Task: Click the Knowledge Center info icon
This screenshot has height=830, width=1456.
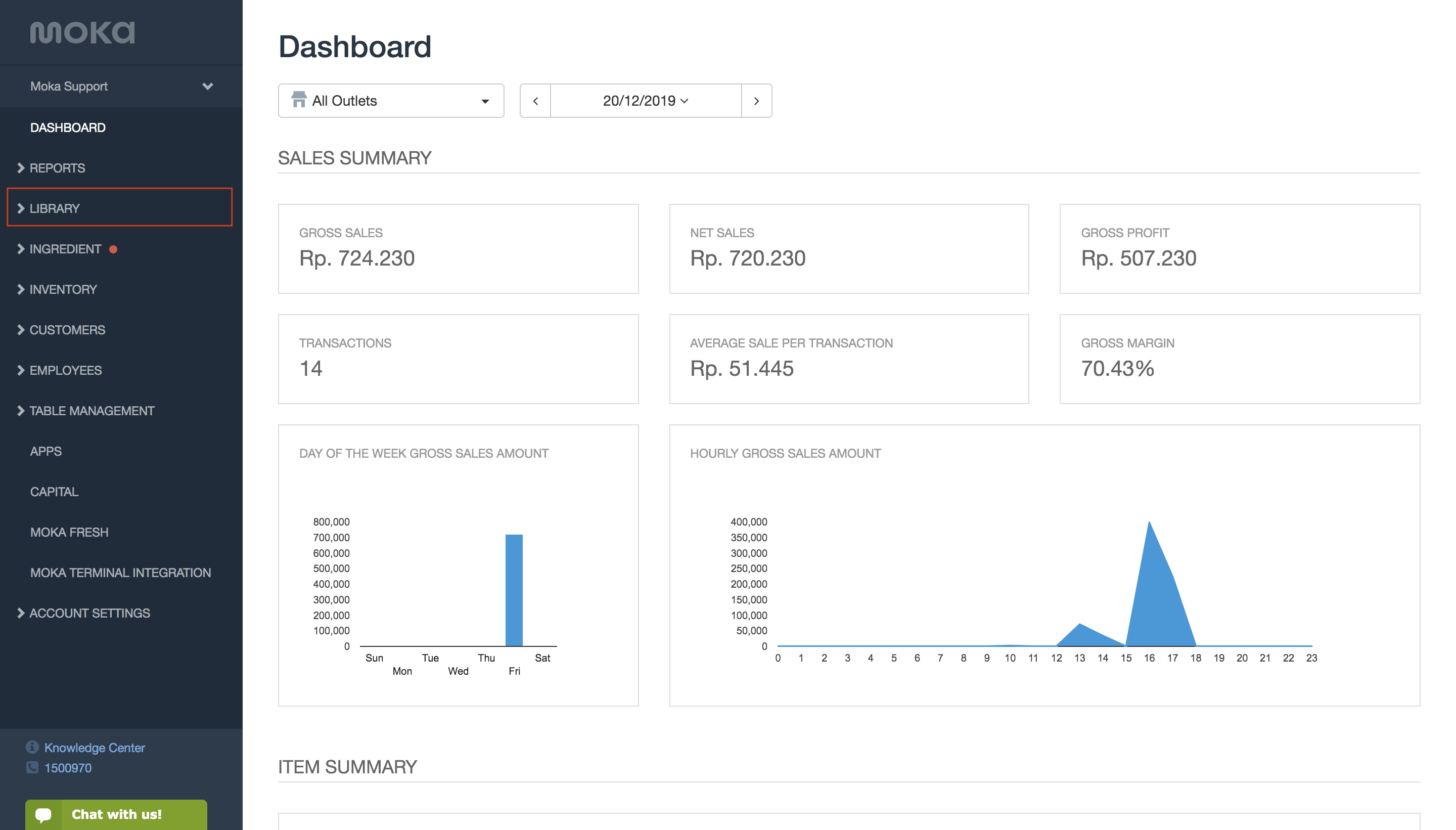Action: click(x=32, y=747)
